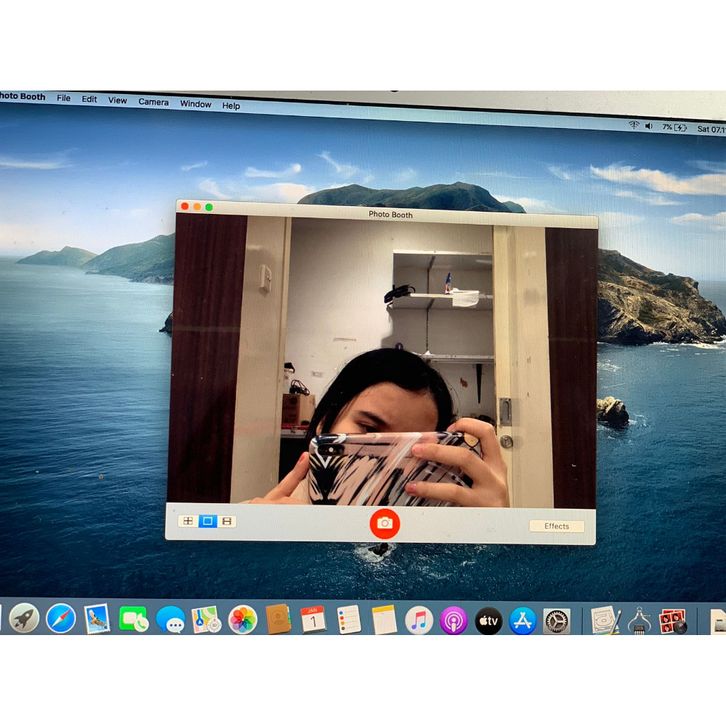This screenshot has height=726, width=726.
Task: Open the Camera menu
Action: point(153,102)
